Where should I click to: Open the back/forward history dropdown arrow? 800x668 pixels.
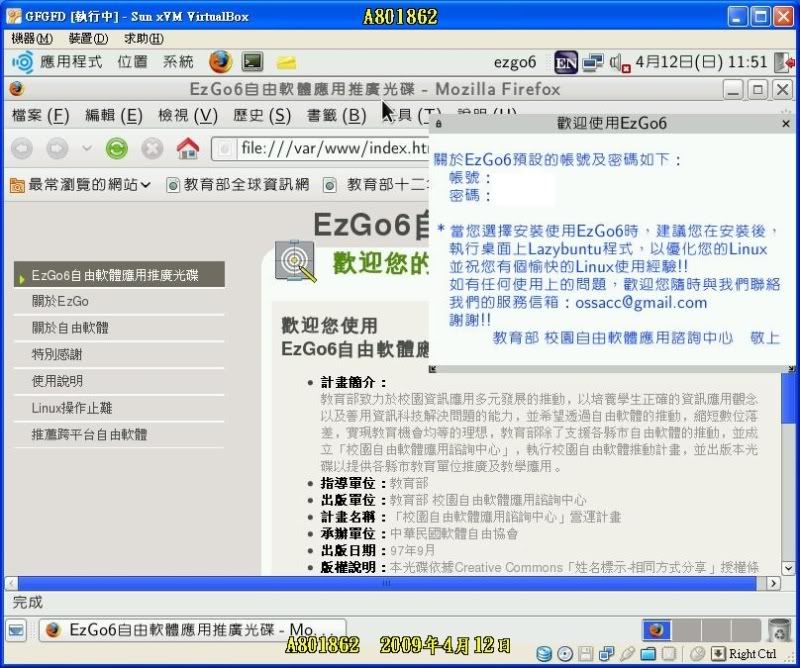[x=87, y=149]
